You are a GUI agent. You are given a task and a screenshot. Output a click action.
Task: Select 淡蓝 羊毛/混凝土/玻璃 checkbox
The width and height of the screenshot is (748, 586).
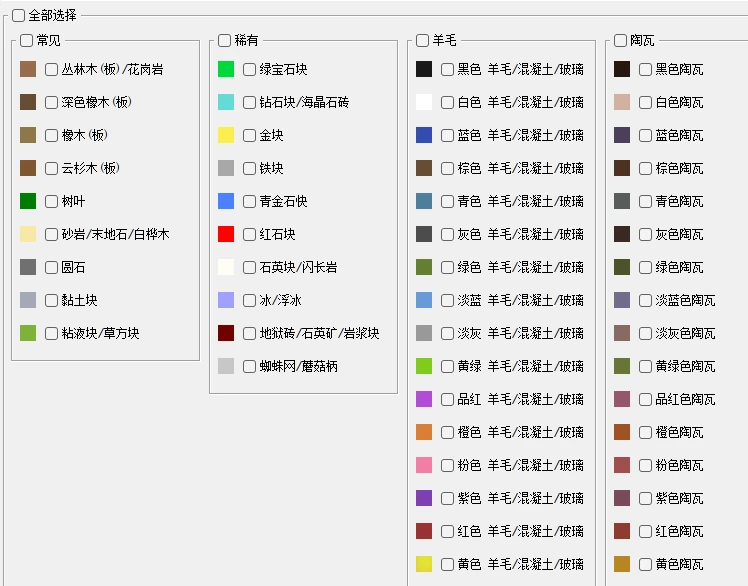click(447, 300)
